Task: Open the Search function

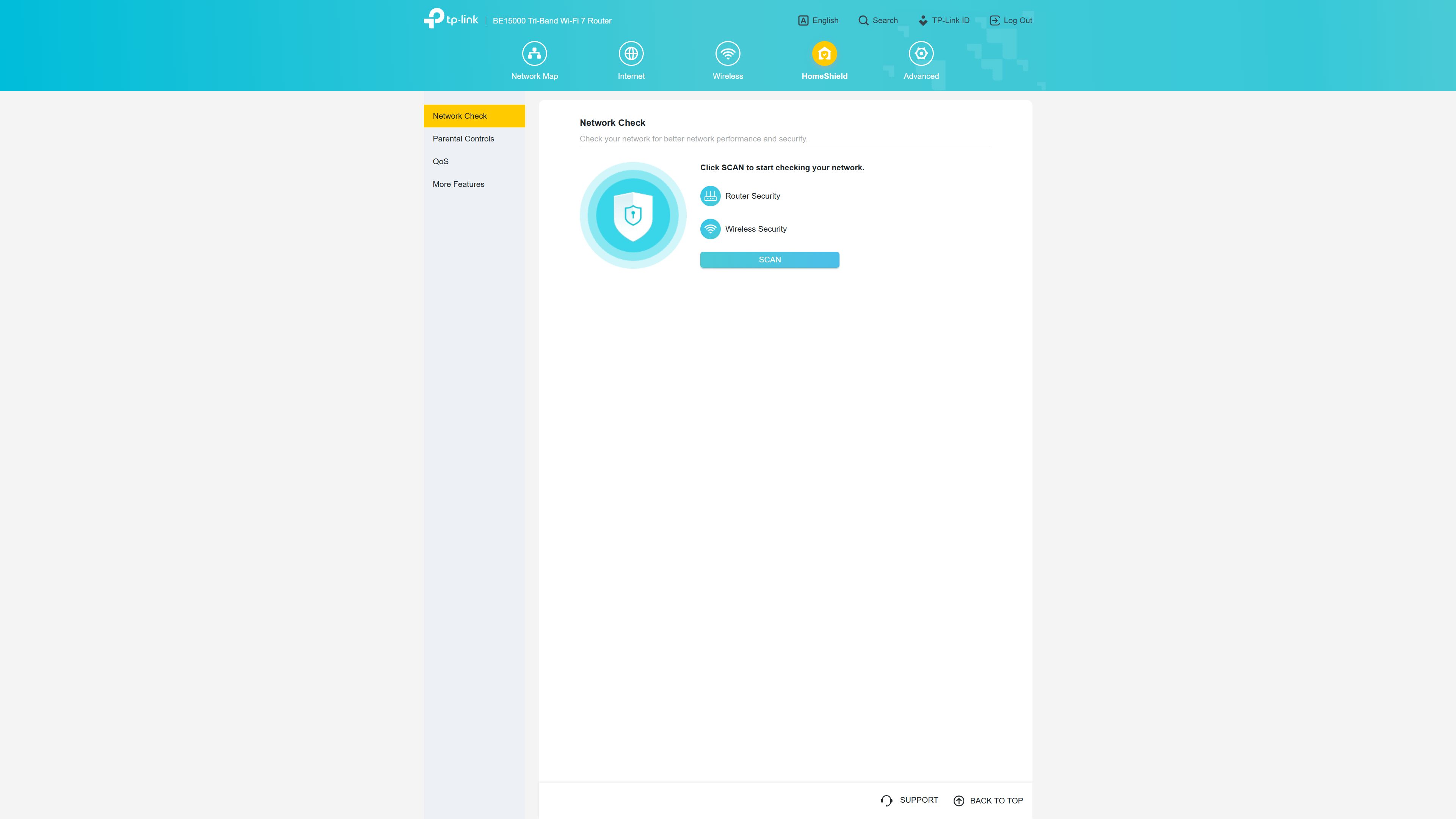Action: [878, 20]
